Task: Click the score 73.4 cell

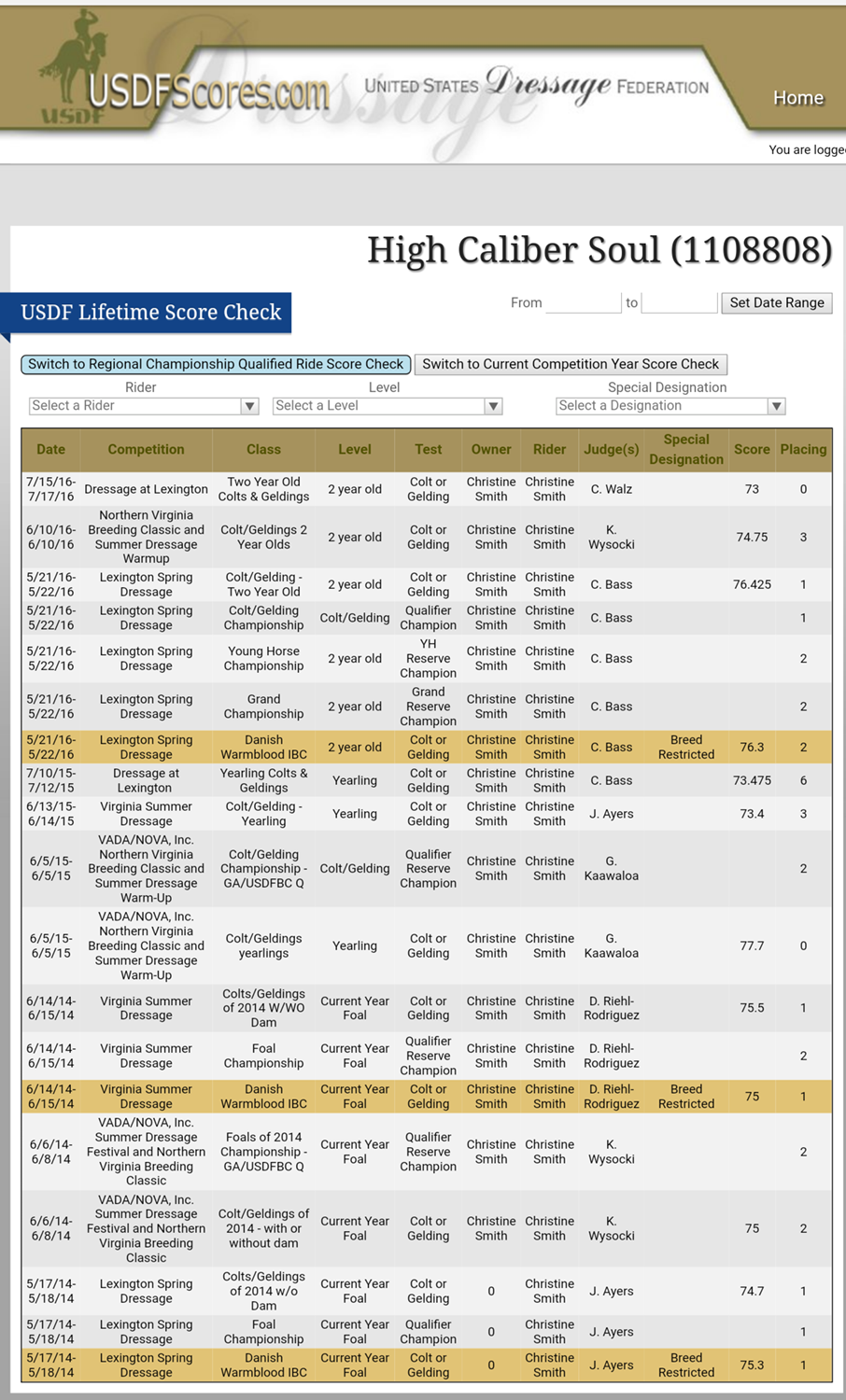Action: tap(752, 814)
